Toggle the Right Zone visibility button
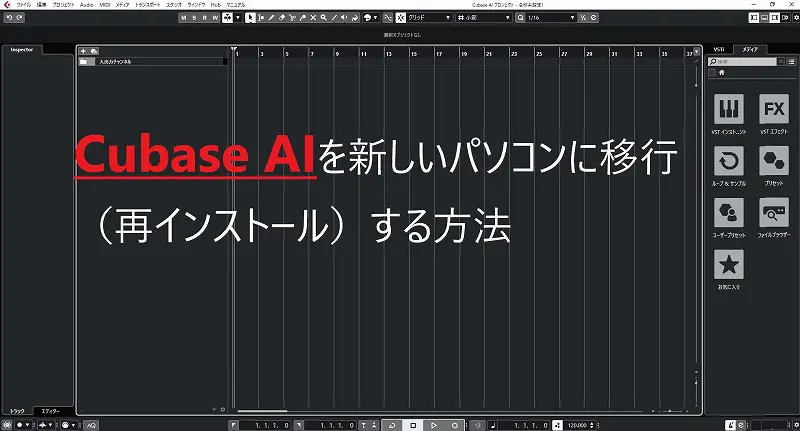The width and height of the screenshot is (800, 431). pyautogui.click(x=774, y=17)
